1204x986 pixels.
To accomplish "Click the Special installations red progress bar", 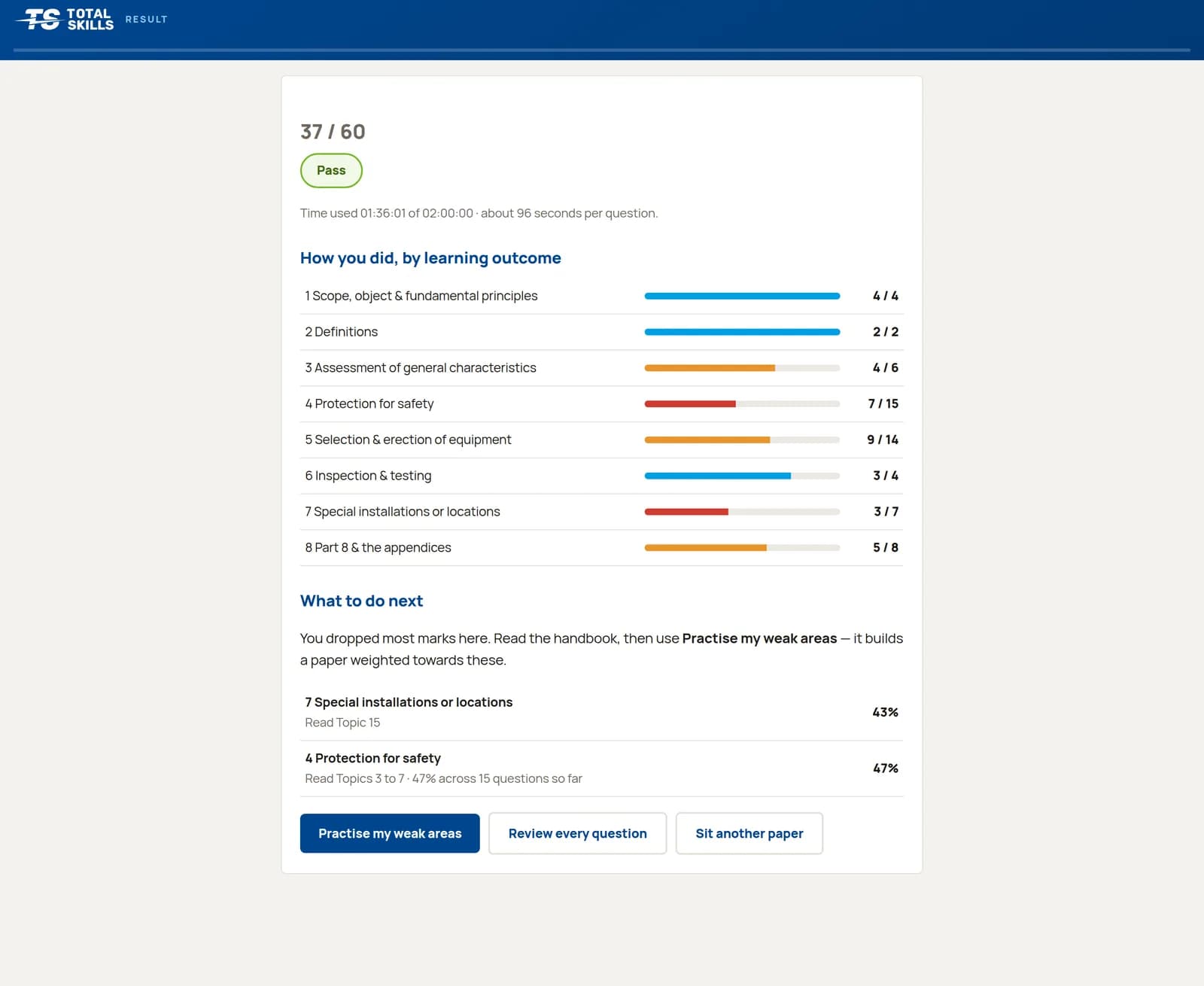I will [x=742, y=512].
